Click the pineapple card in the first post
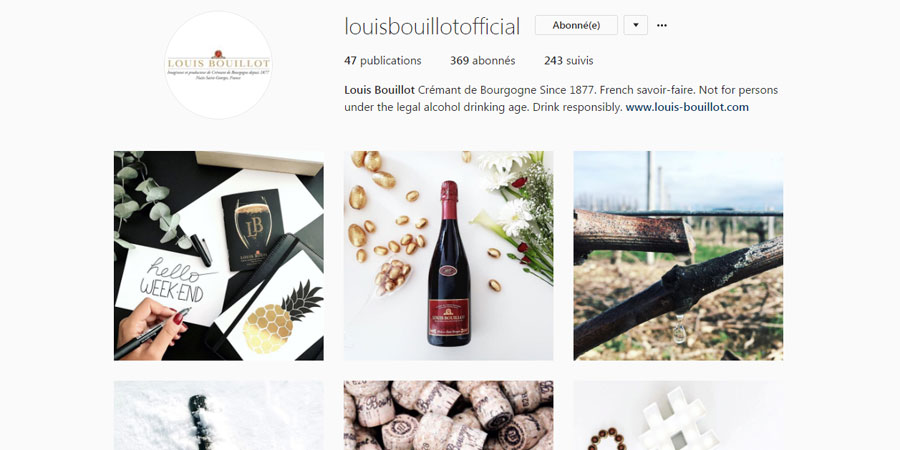The image size is (900, 450). click(276, 313)
